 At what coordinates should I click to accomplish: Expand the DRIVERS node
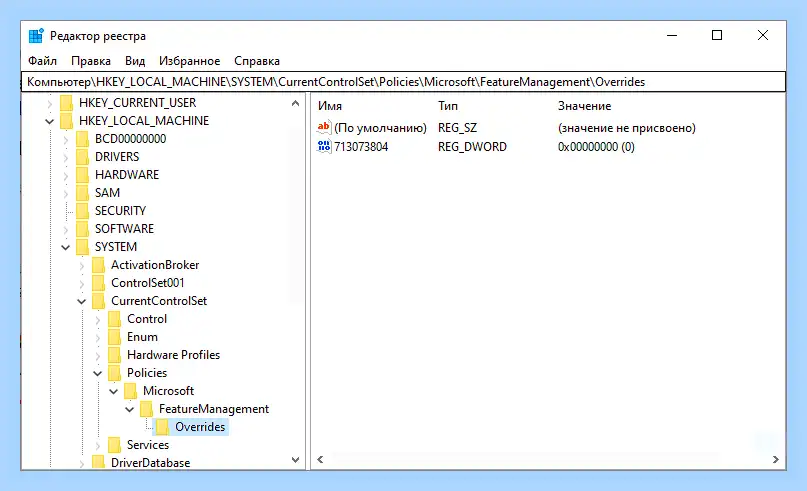[x=66, y=157]
